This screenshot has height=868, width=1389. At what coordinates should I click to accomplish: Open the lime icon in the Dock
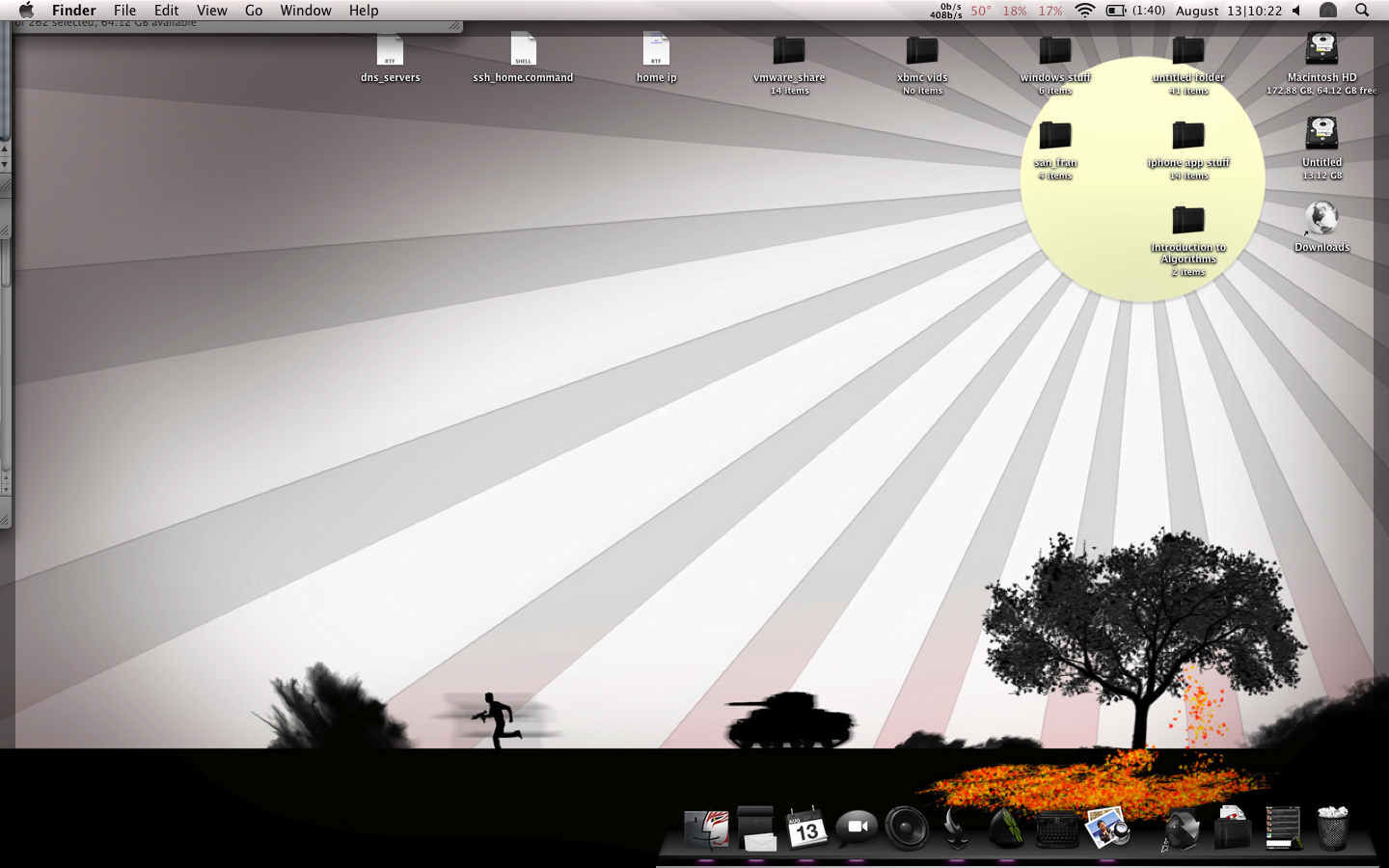click(x=1007, y=828)
